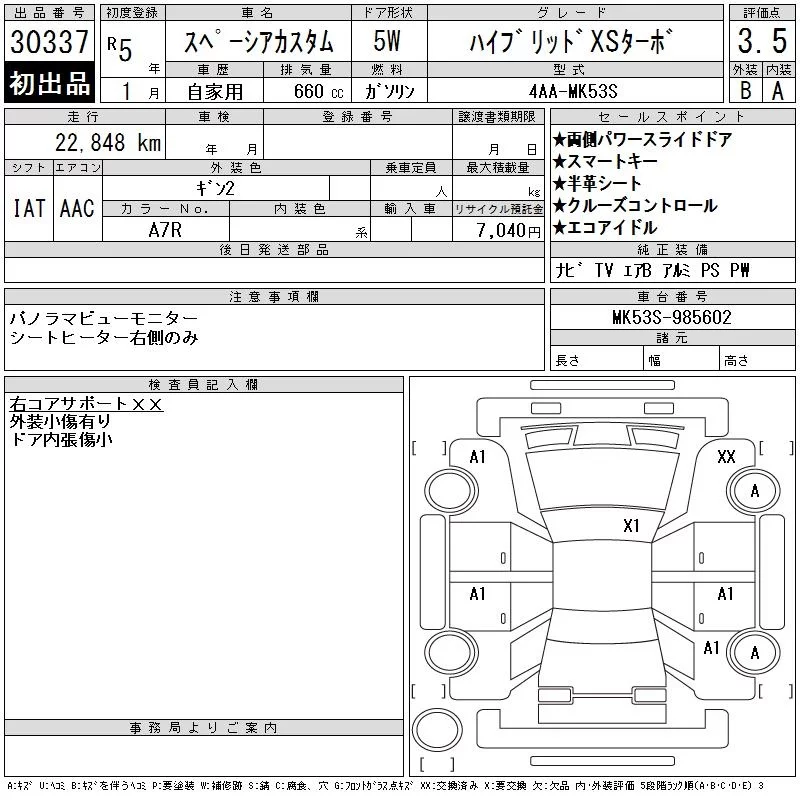
Task: Click the A mark on the rear right wheel
Action: 755,653
